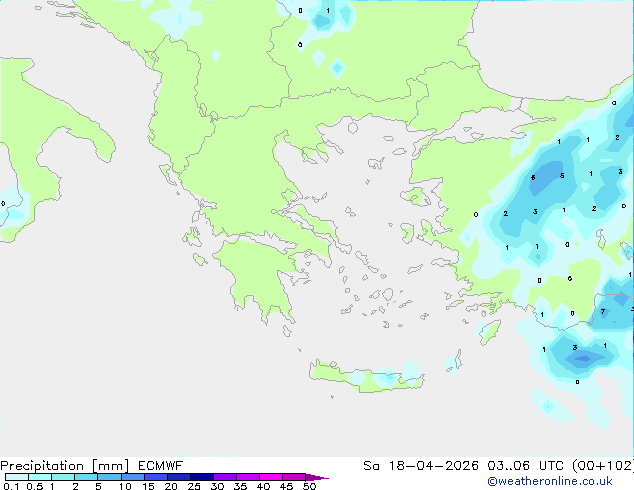
Task: Click the '03..06 UTC' time range
Action: click(523, 466)
